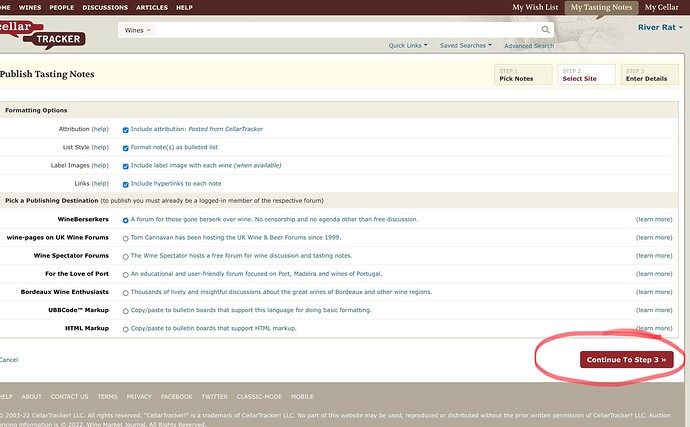Toggle Include attribution checkbox

point(125,130)
